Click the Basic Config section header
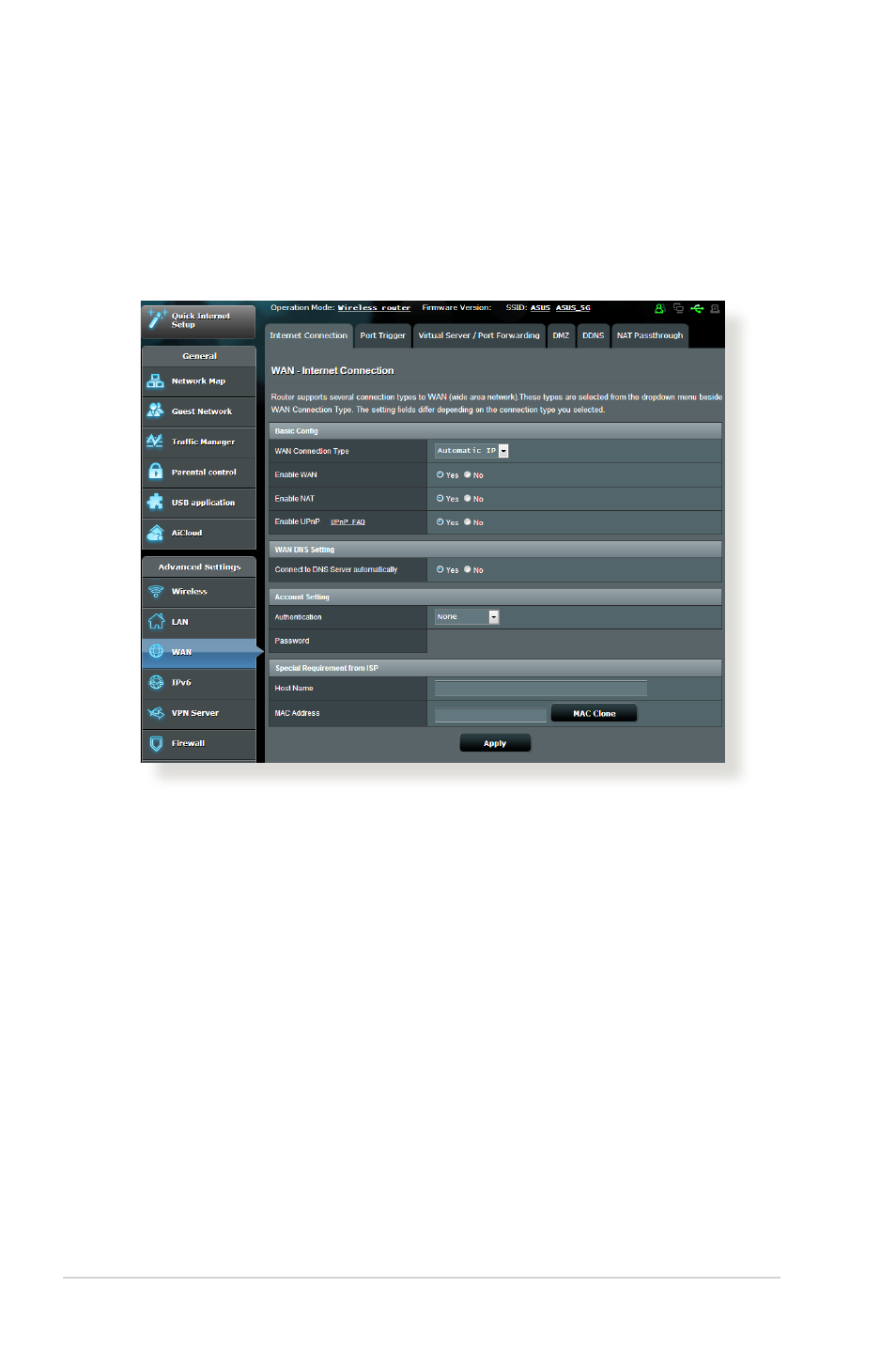896x1350 pixels. [x=495, y=431]
